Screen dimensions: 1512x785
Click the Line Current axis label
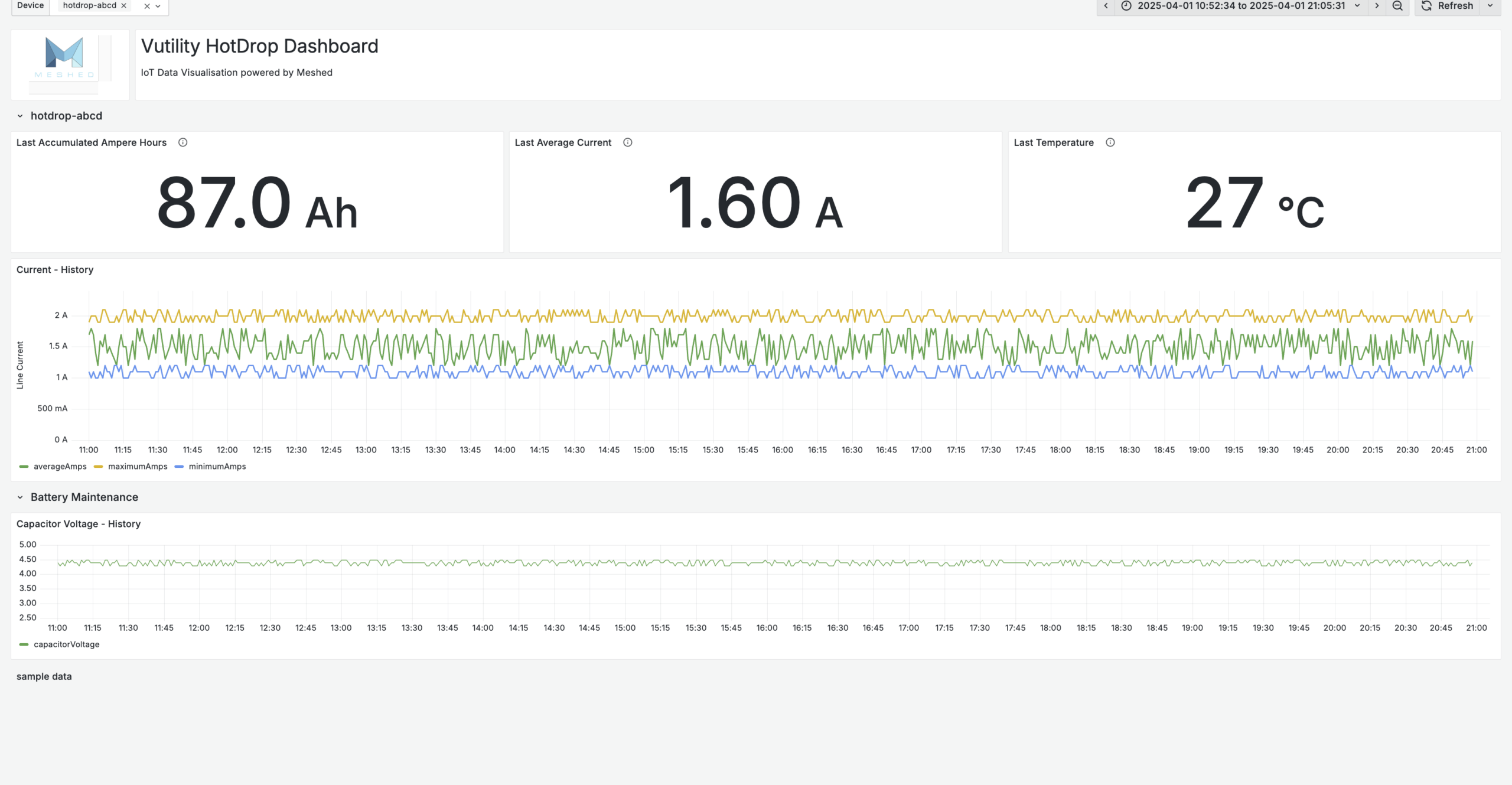coord(20,365)
